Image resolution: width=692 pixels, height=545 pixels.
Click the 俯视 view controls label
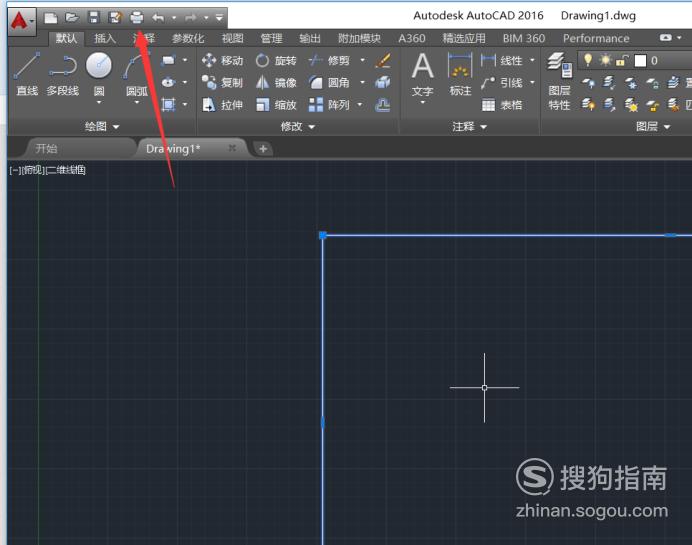click(x=33, y=170)
